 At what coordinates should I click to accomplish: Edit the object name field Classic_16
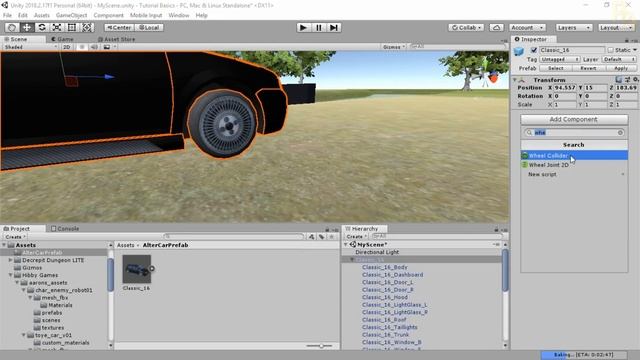571,50
